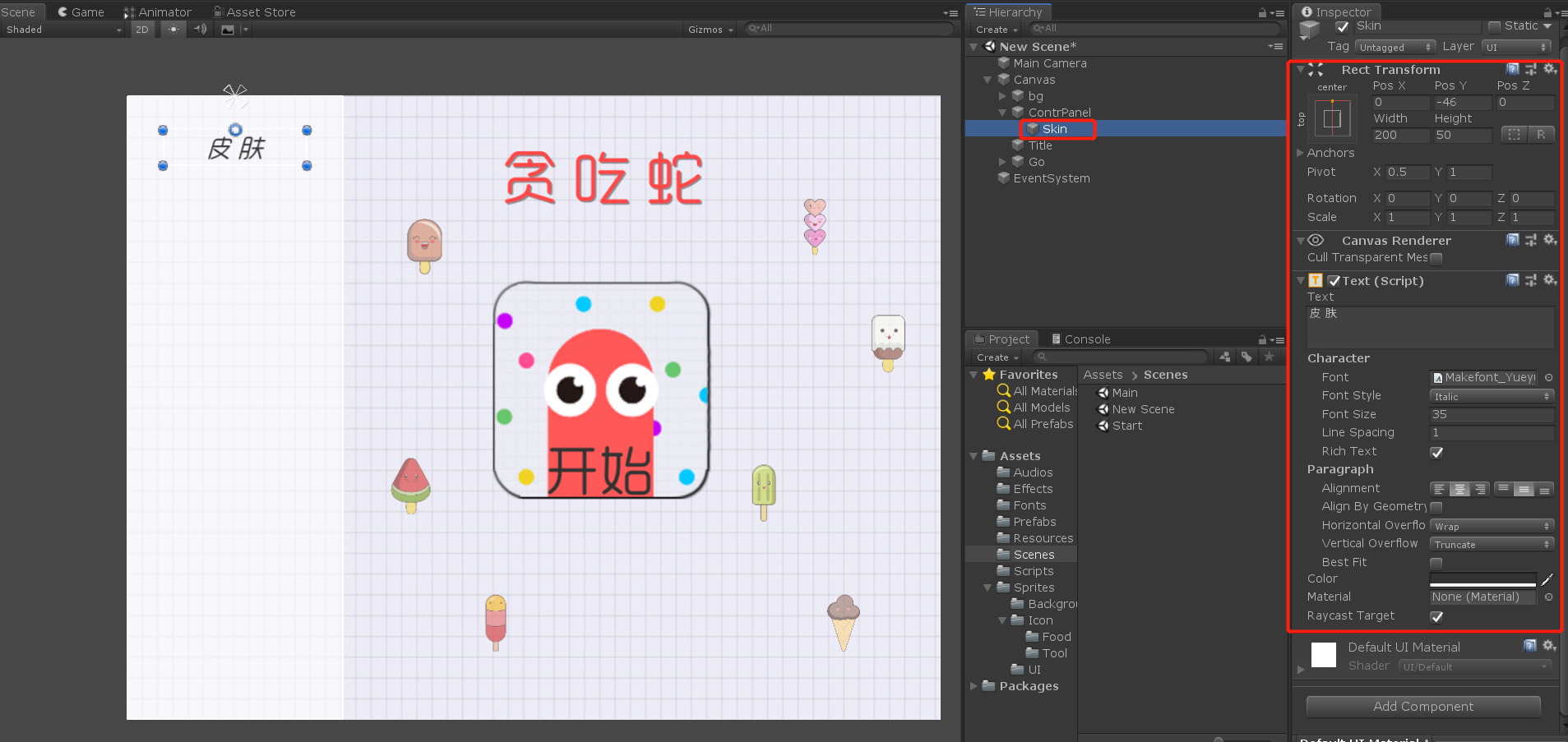The width and height of the screenshot is (1568, 742).
Task: Click the Add Component button
Action: point(1423,707)
